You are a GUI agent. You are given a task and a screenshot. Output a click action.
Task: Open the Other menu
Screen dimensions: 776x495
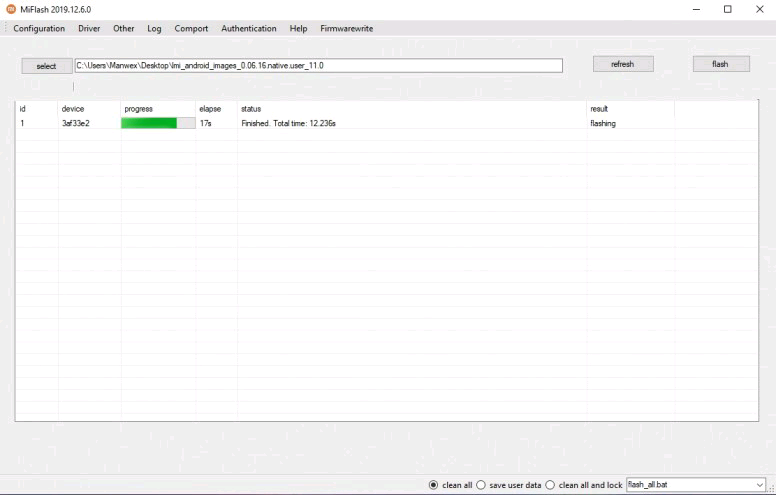[124, 29]
